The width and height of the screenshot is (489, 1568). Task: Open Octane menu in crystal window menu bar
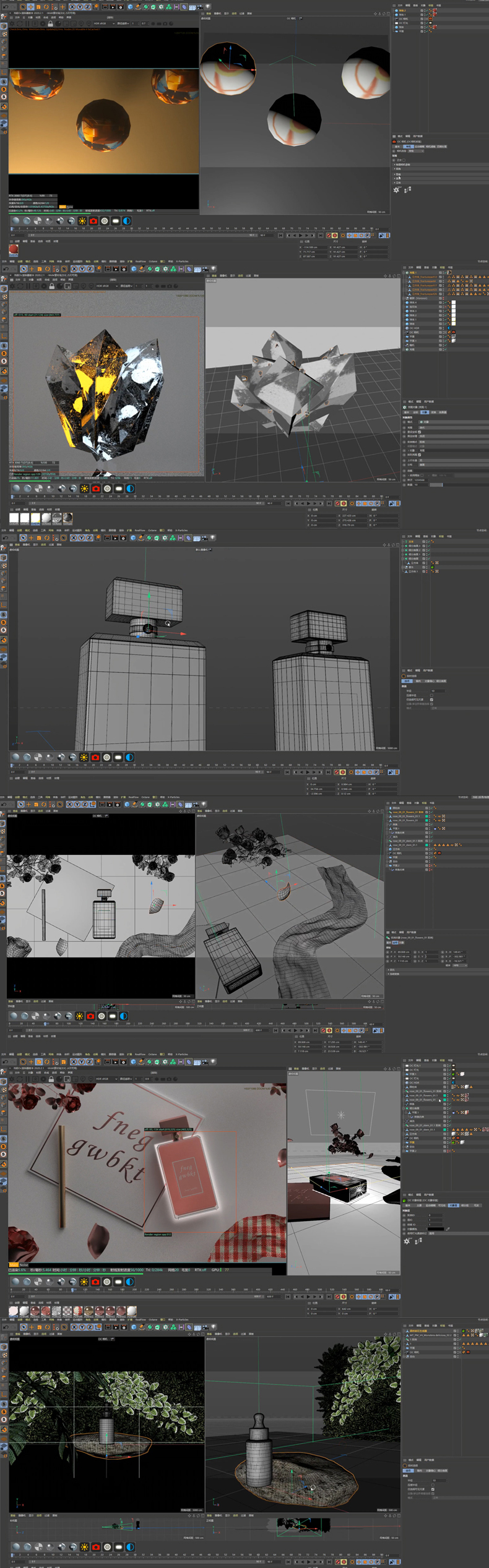pos(153,262)
